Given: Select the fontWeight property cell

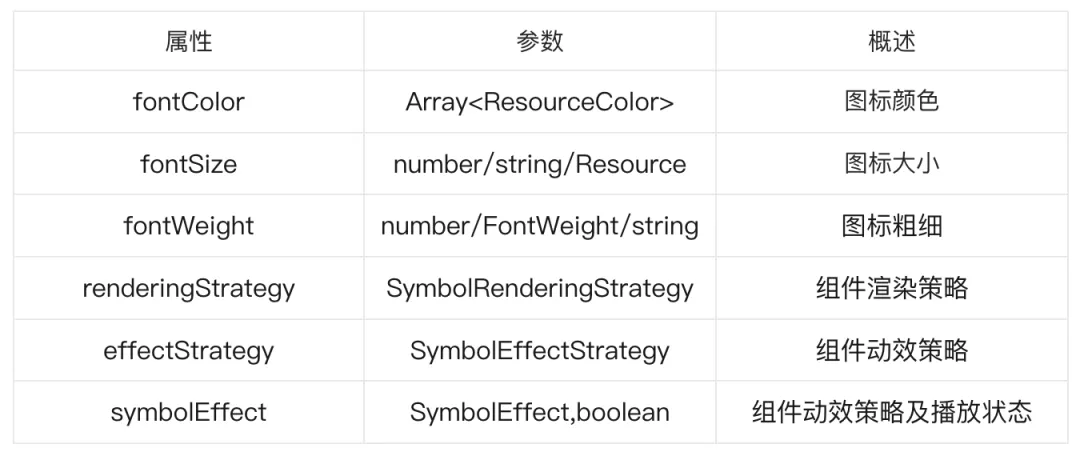Looking at the screenshot, I should (189, 226).
